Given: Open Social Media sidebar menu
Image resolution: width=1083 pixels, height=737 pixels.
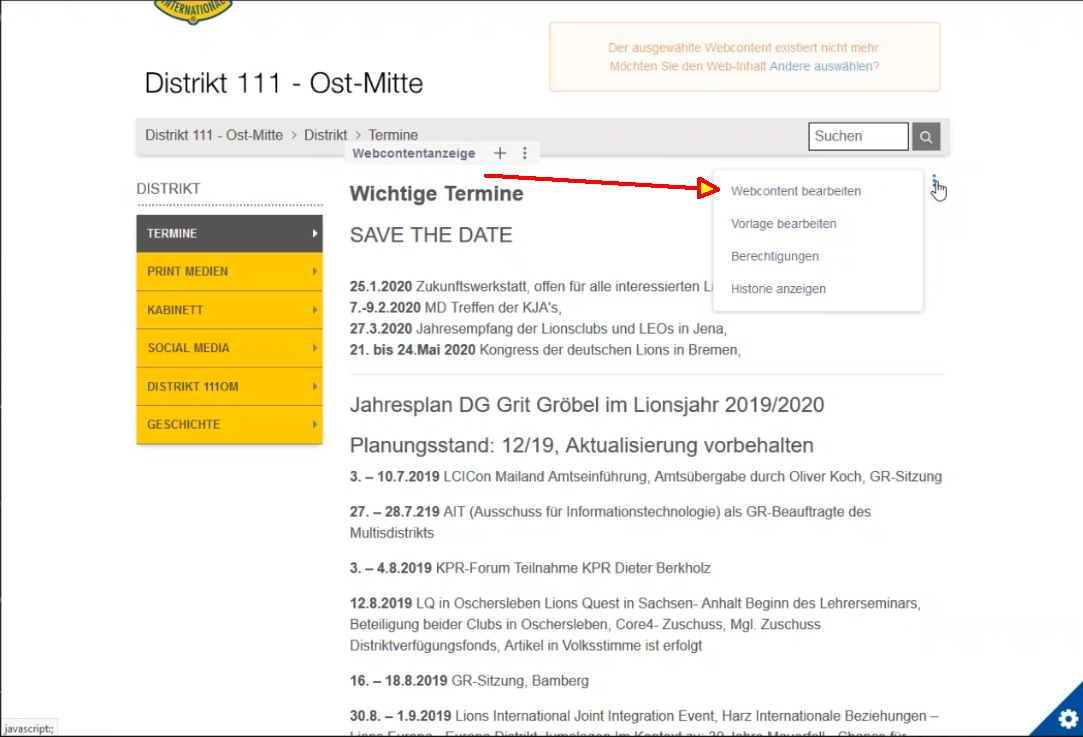Looking at the screenshot, I should coord(229,348).
